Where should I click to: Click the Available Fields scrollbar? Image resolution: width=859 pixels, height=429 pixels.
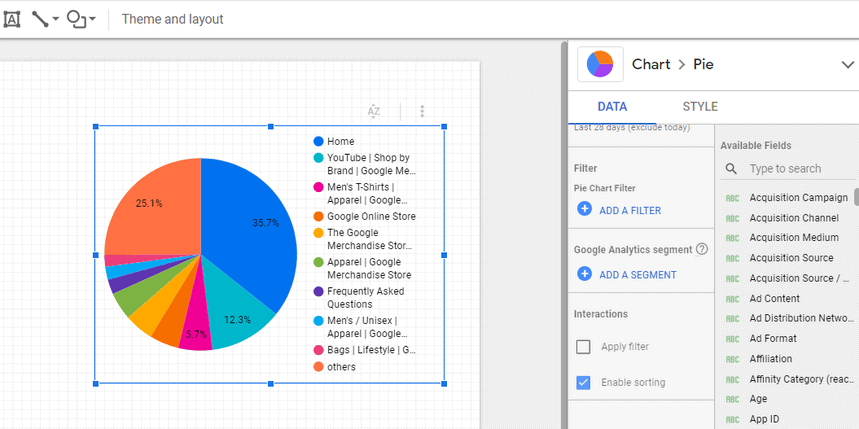(856, 197)
